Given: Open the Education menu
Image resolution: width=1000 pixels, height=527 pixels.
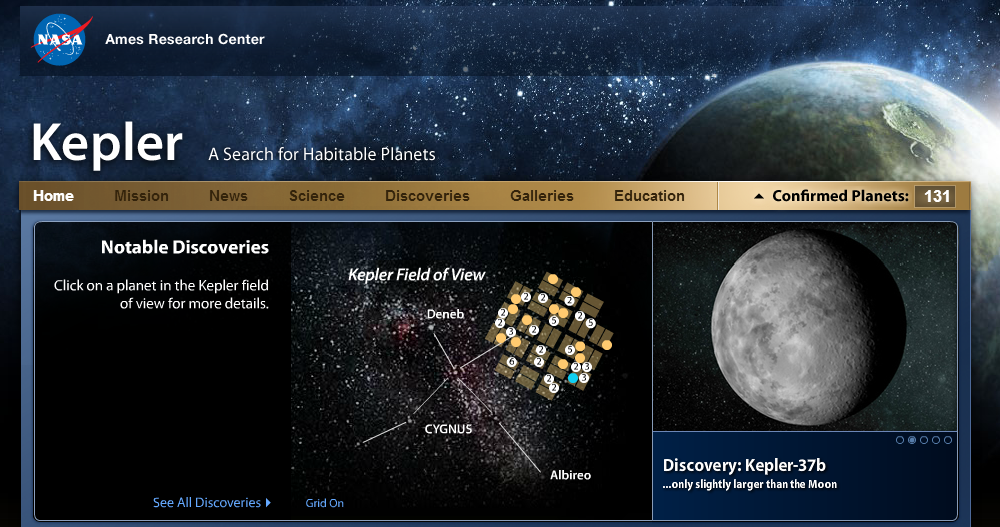Looking at the screenshot, I should [649, 196].
